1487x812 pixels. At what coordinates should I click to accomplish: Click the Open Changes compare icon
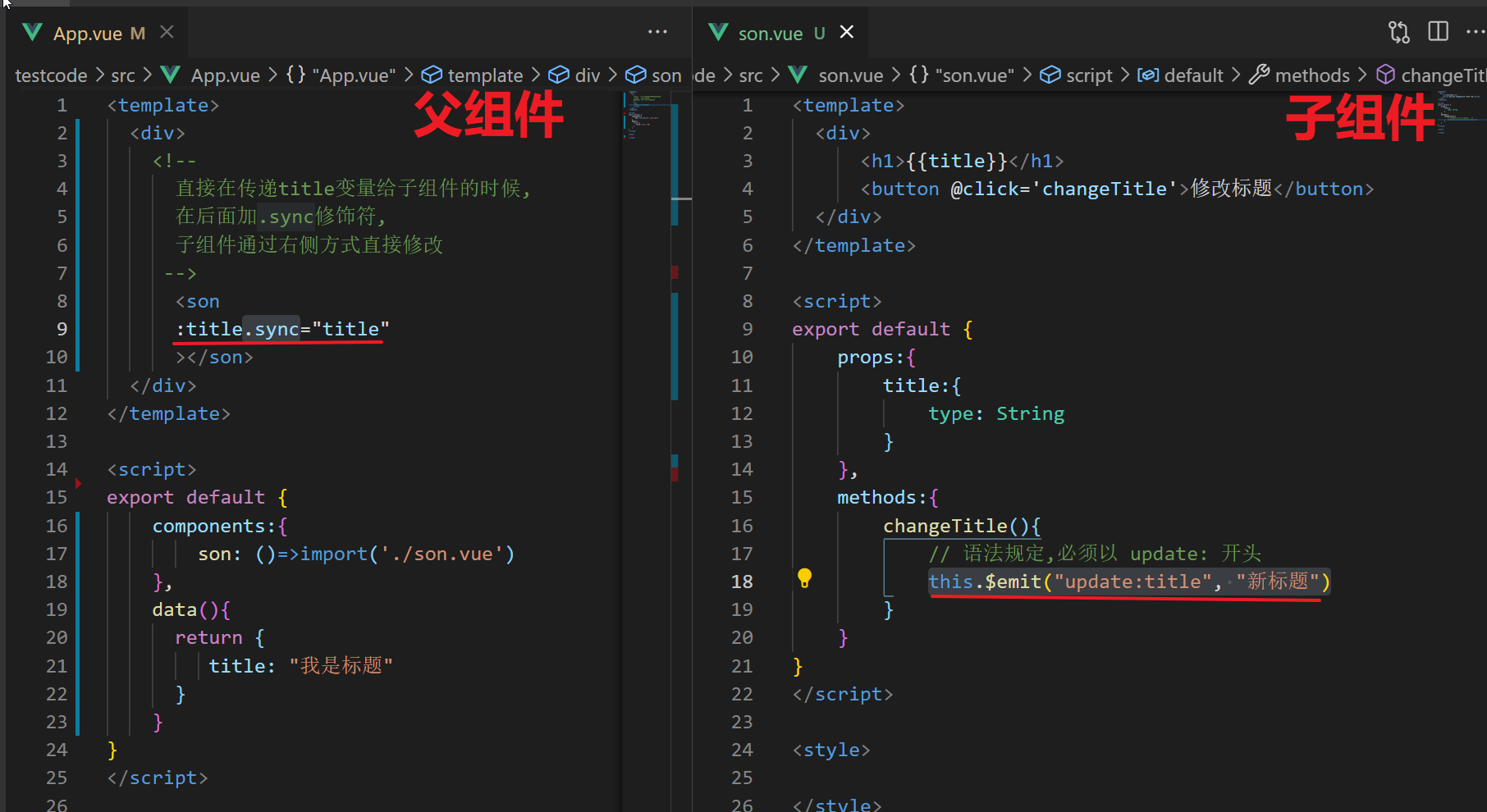1398,32
